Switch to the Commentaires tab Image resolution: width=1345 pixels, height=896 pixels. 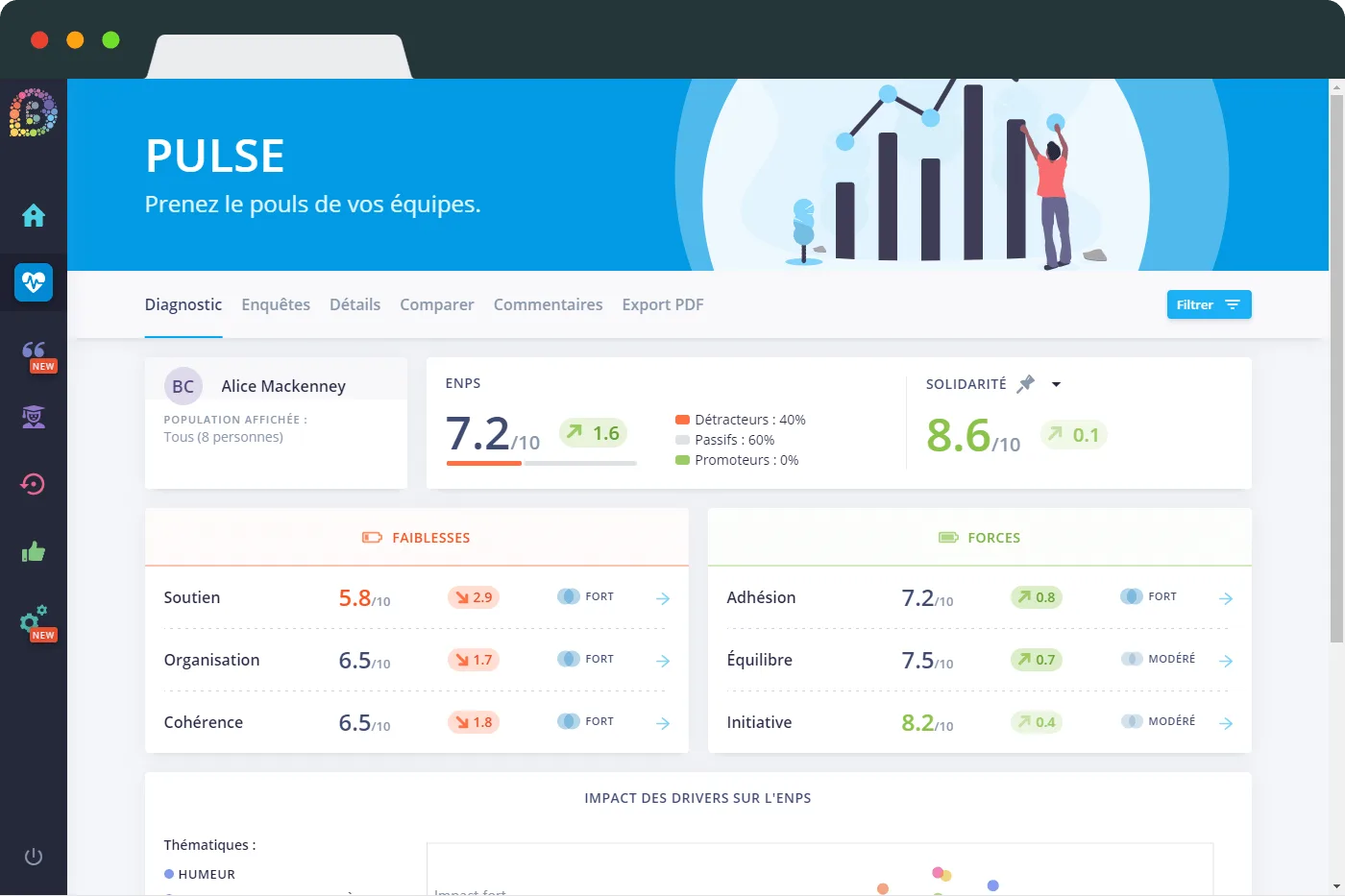coord(548,304)
